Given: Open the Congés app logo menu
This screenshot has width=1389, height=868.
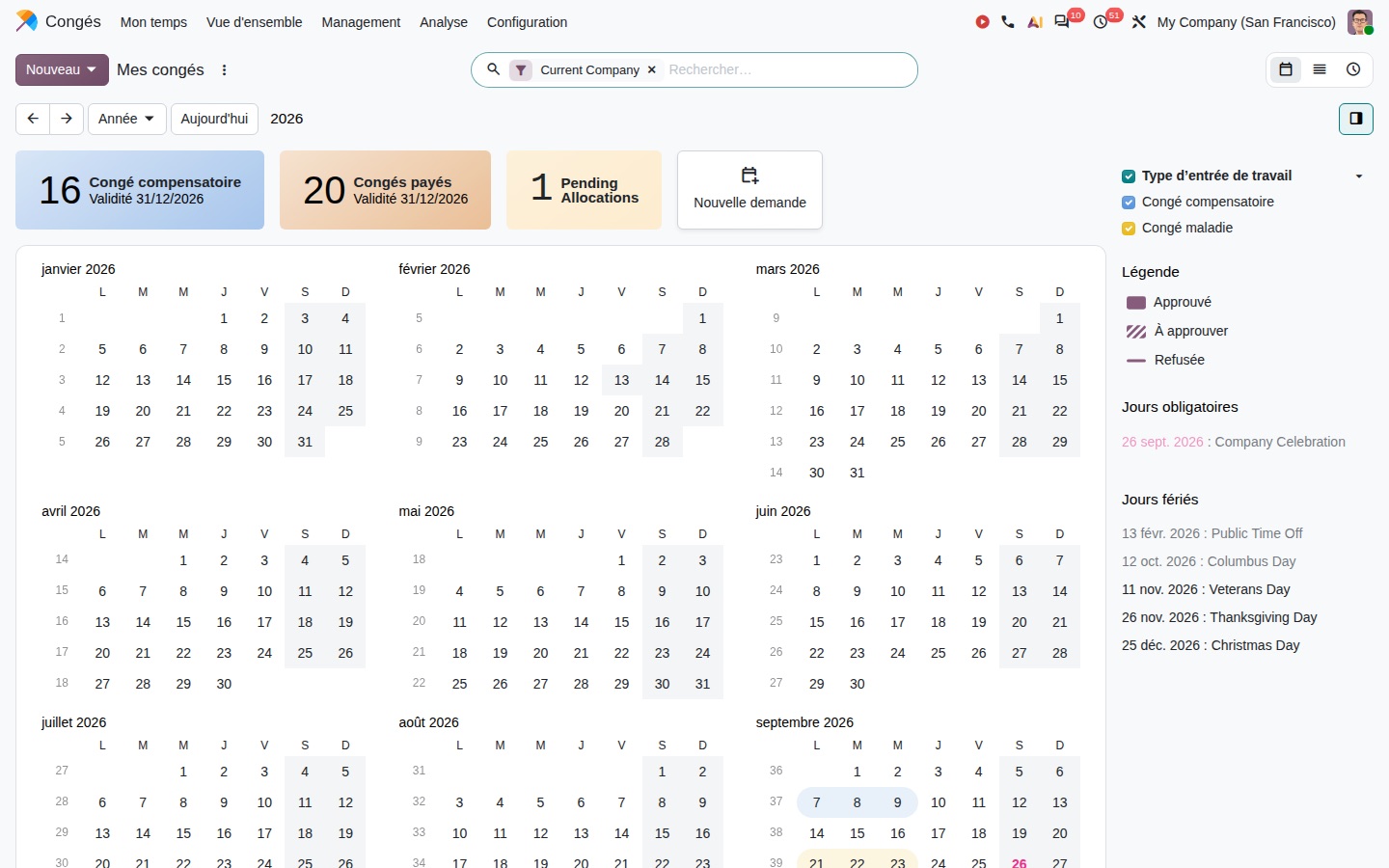Looking at the screenshot, I should point(27,21).
